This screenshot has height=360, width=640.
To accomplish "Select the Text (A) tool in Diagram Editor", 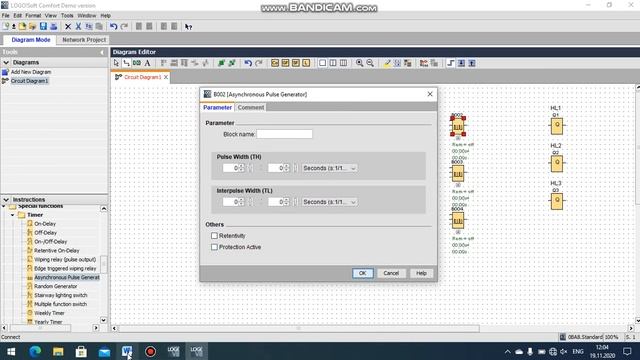I will [x=147, y=63].
